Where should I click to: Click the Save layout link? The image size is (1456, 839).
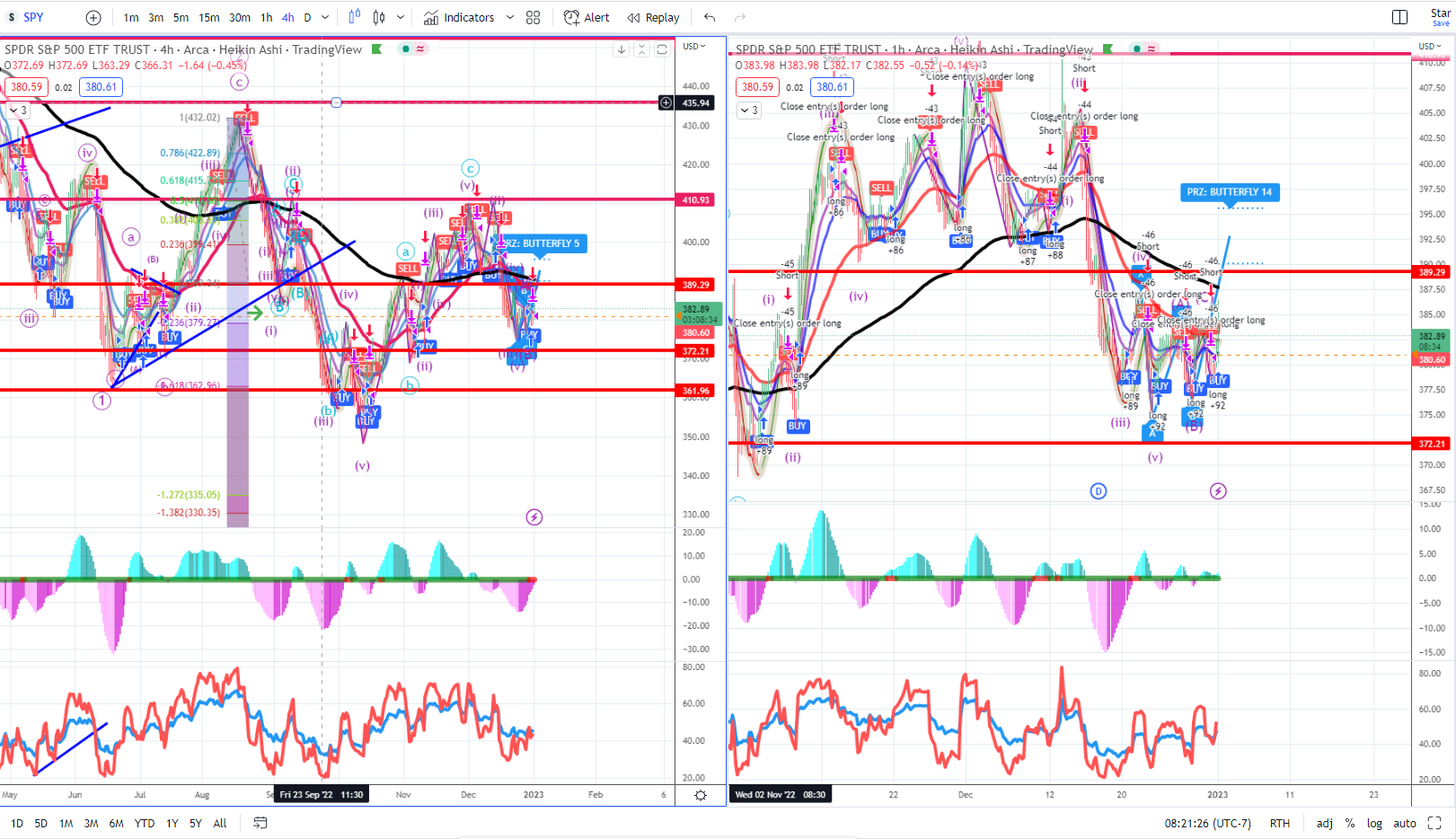1441,23
